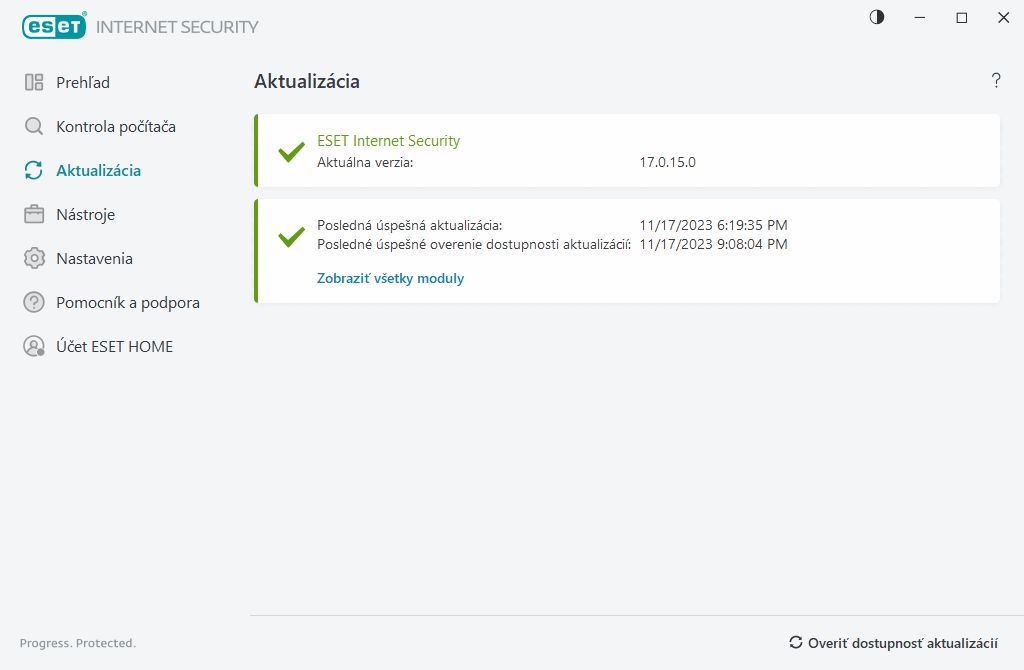Click Overiť dostupnosť aktualizácií button
The height and width of the screenshot is (670, 1024).
pos(893,643)
